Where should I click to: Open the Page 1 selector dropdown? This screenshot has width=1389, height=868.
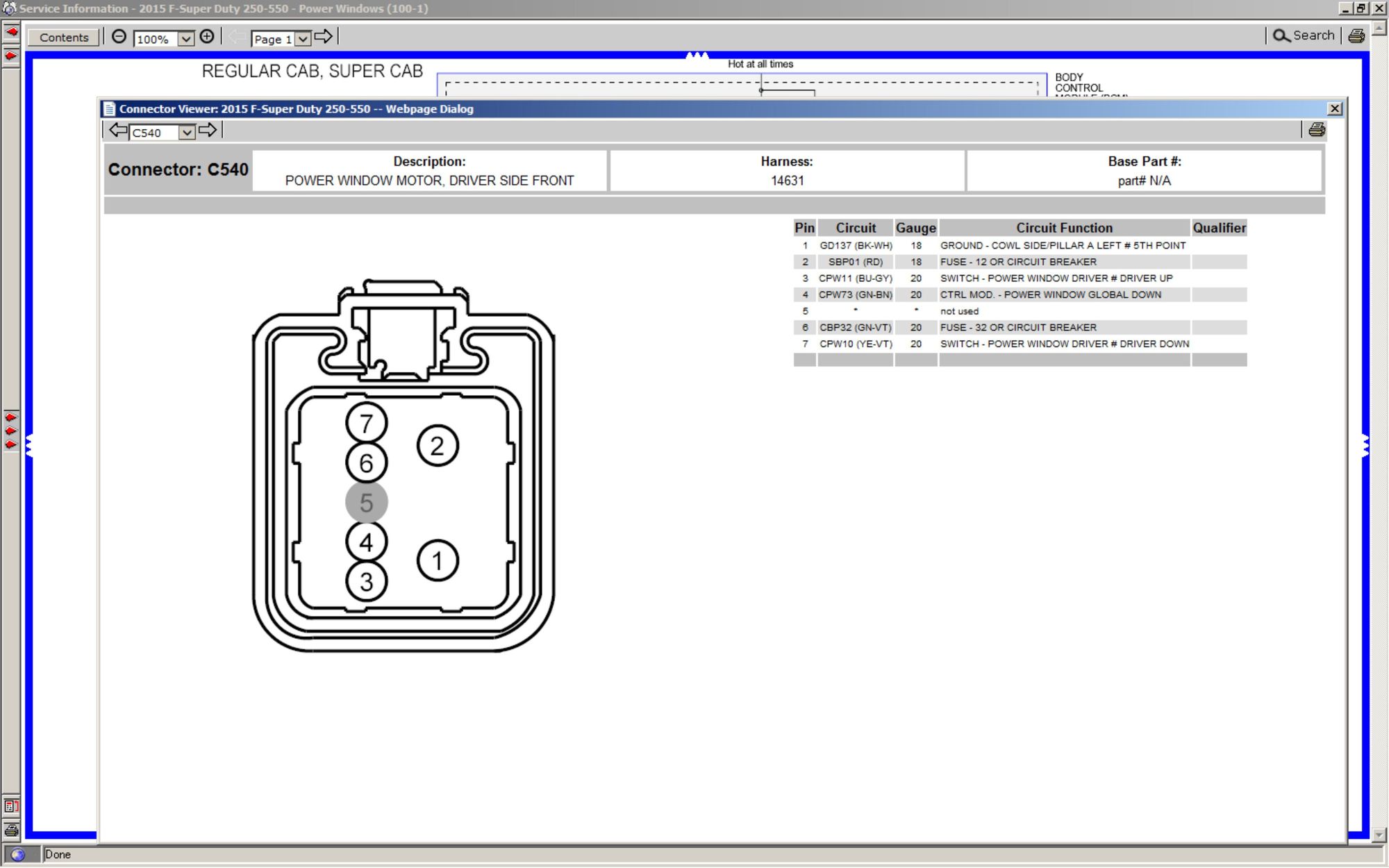click(x=303, y=39)
